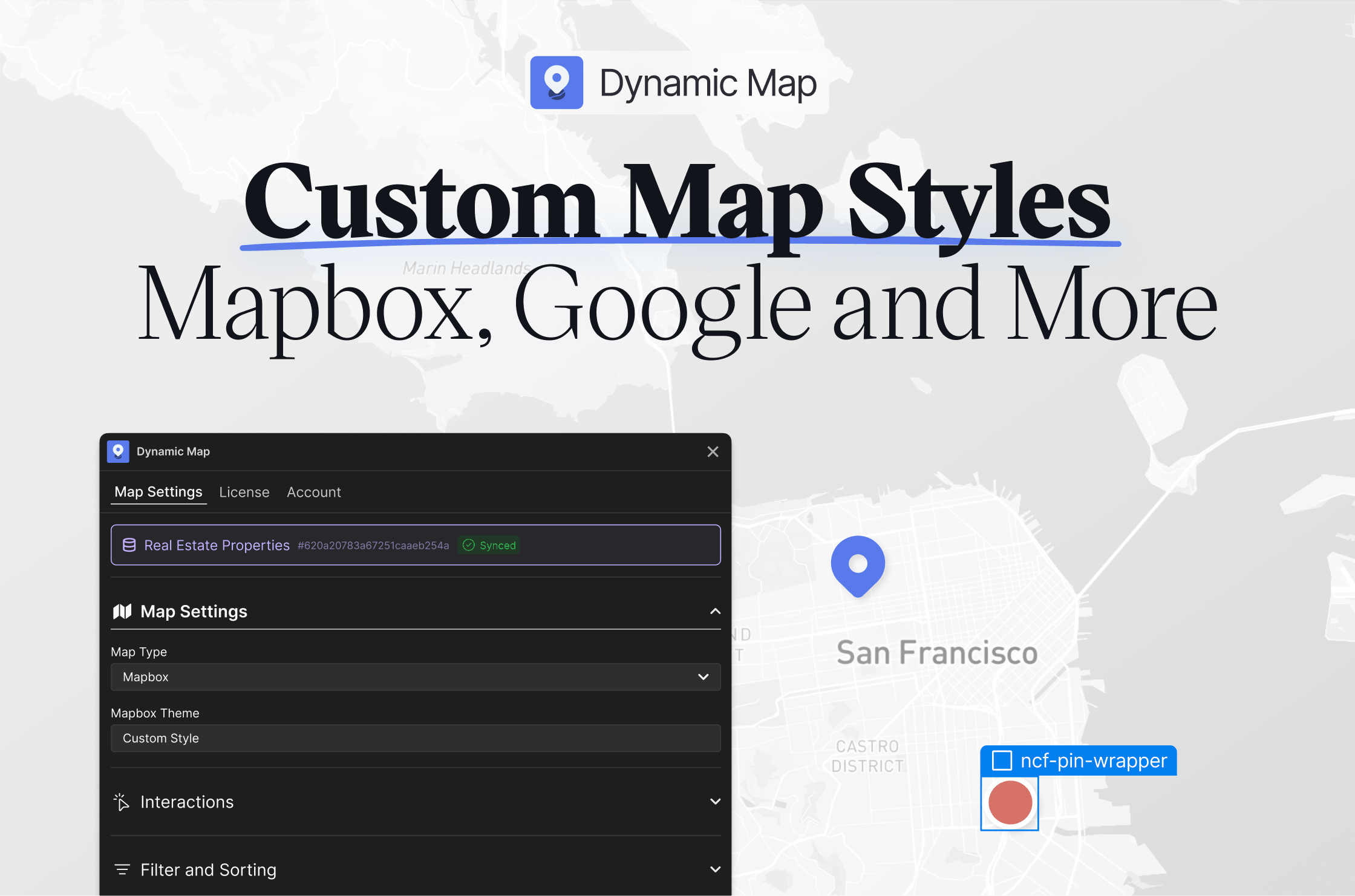
Task: Click the blue map pin over San Francisco
Action: 858,566
